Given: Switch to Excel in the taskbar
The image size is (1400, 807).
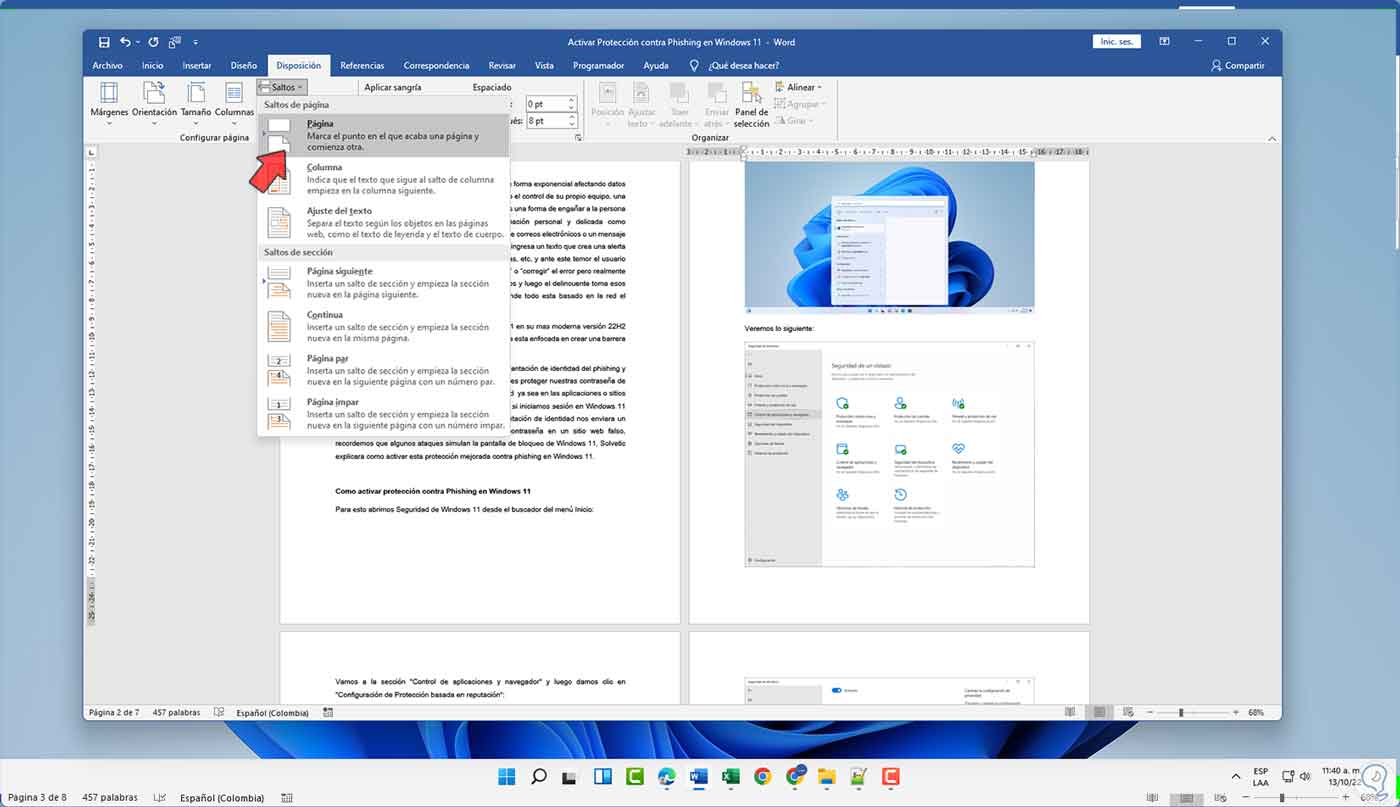Looking at the screenshot, I should (x=730, y=777).
